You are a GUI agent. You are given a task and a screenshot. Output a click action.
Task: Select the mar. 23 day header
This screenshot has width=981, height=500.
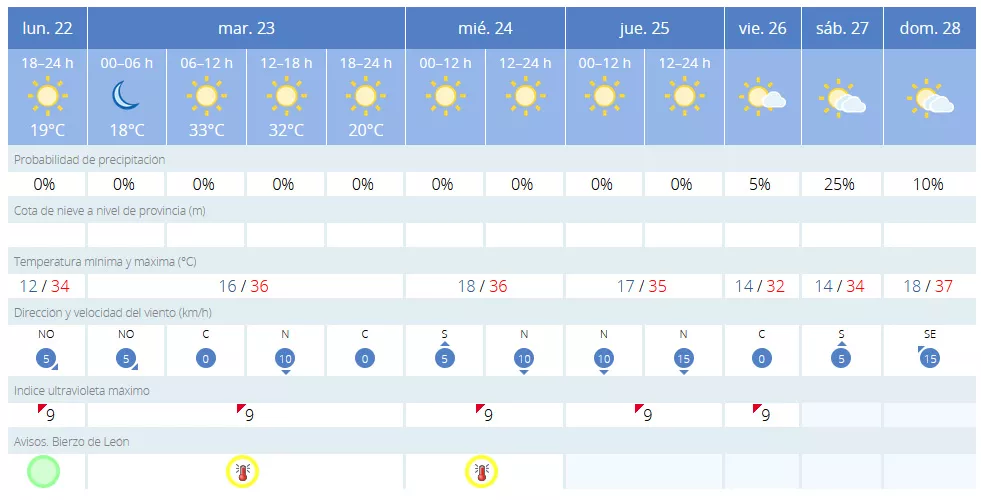[246, 28]
